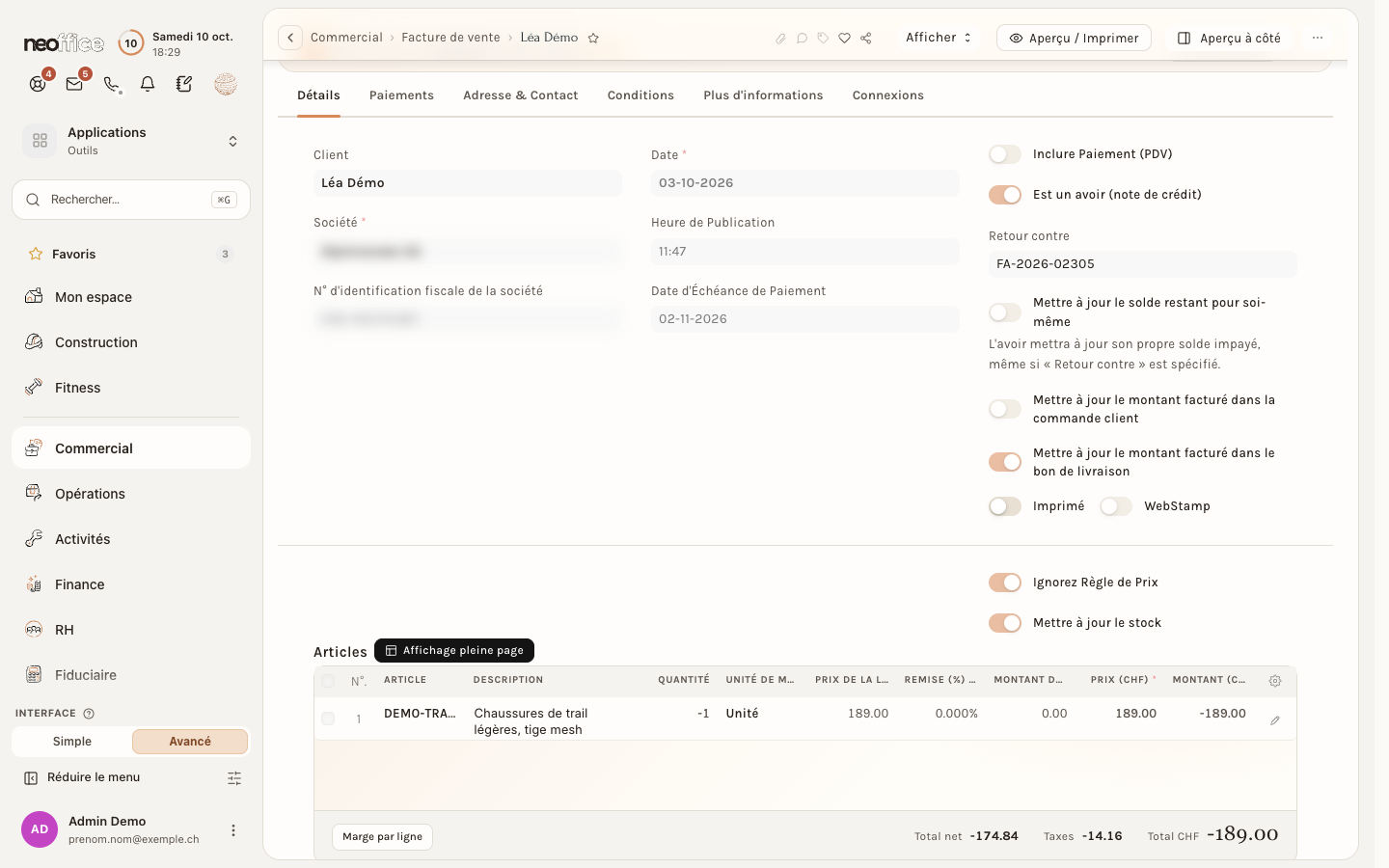Toggle Ignorez Règle de Prix switch
Viewport: 1389px width, 868px height.
(1005, 583)
